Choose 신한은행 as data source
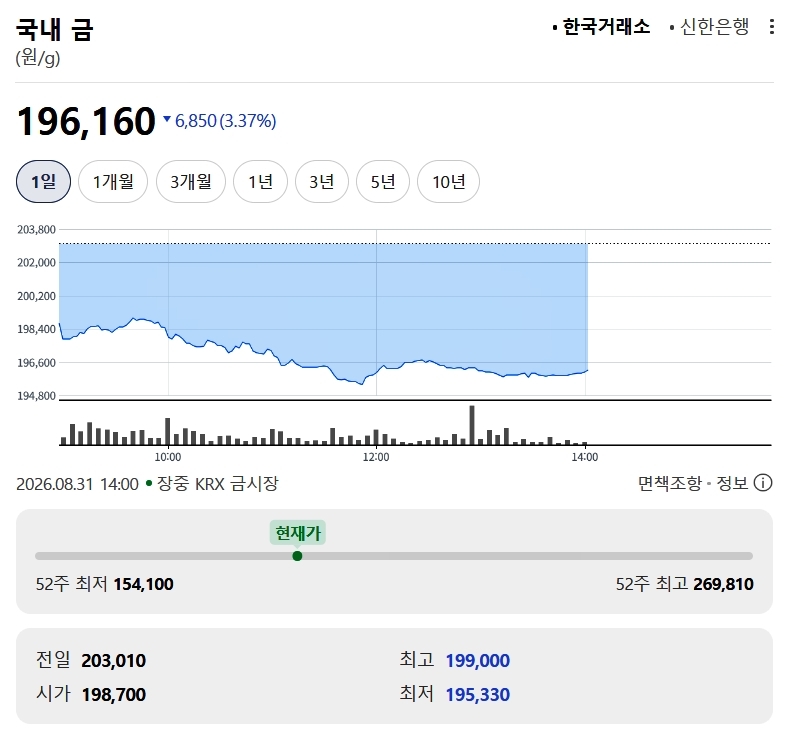This screenshot has height=737, width=788. coord(709,27)
